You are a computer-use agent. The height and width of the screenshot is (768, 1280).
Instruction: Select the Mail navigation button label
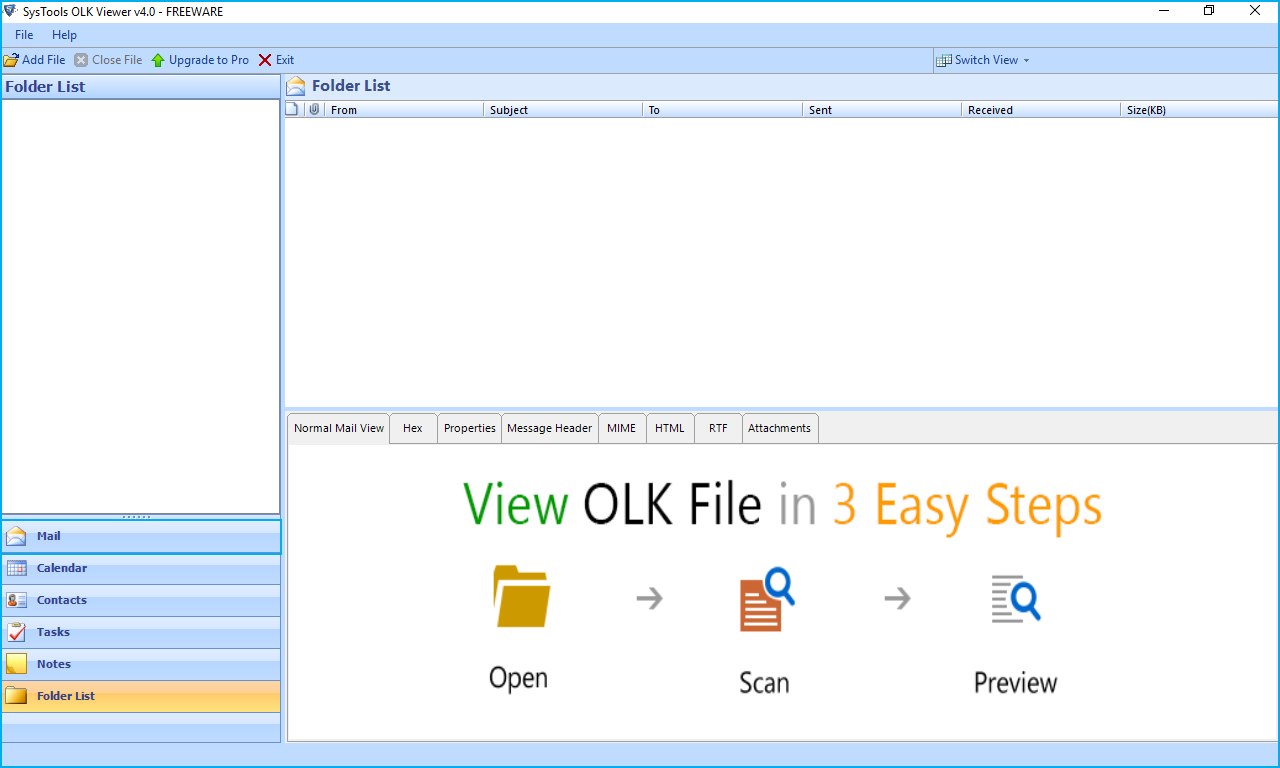point(49,536)
